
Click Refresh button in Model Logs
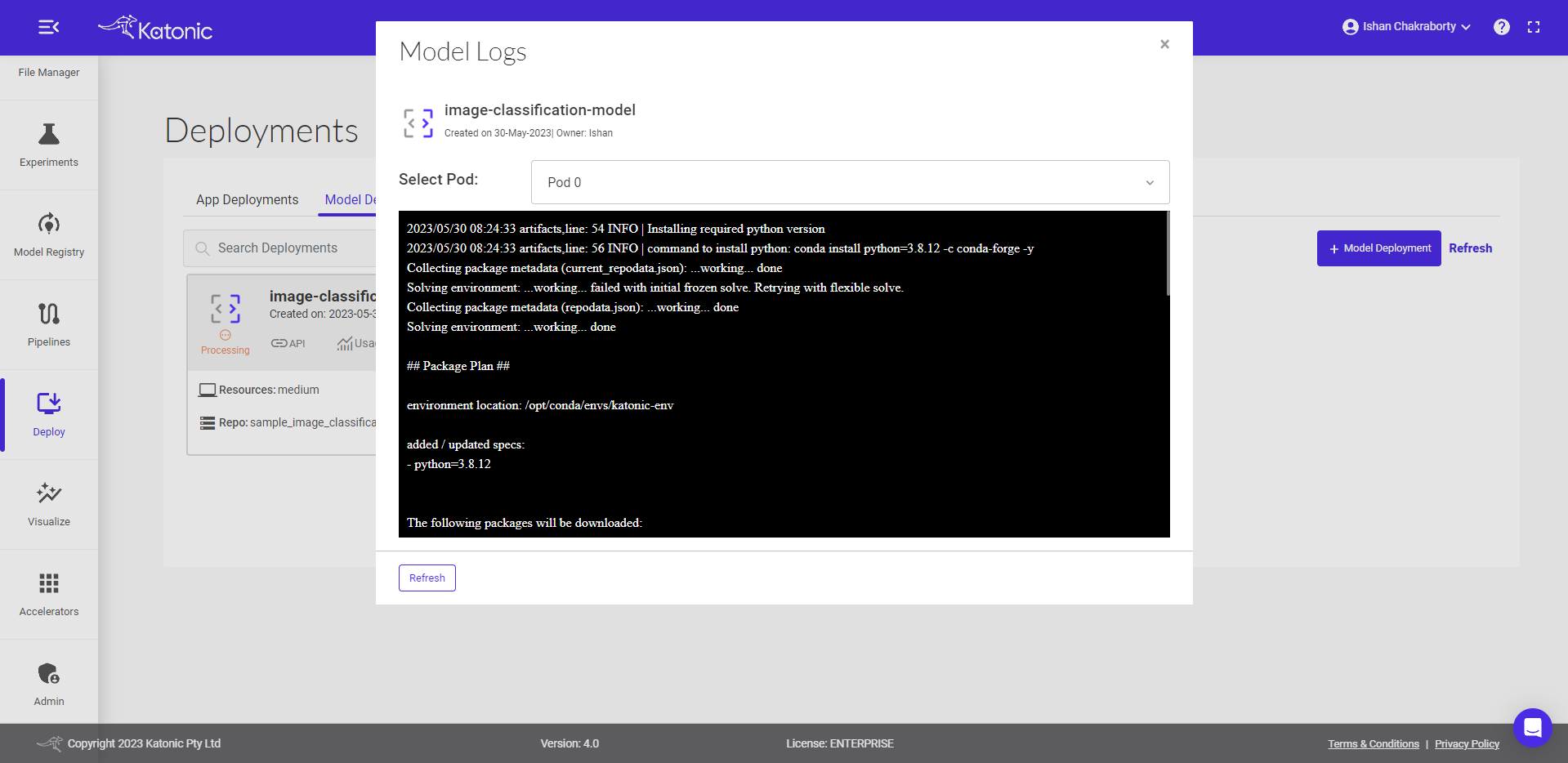point(427,578)
